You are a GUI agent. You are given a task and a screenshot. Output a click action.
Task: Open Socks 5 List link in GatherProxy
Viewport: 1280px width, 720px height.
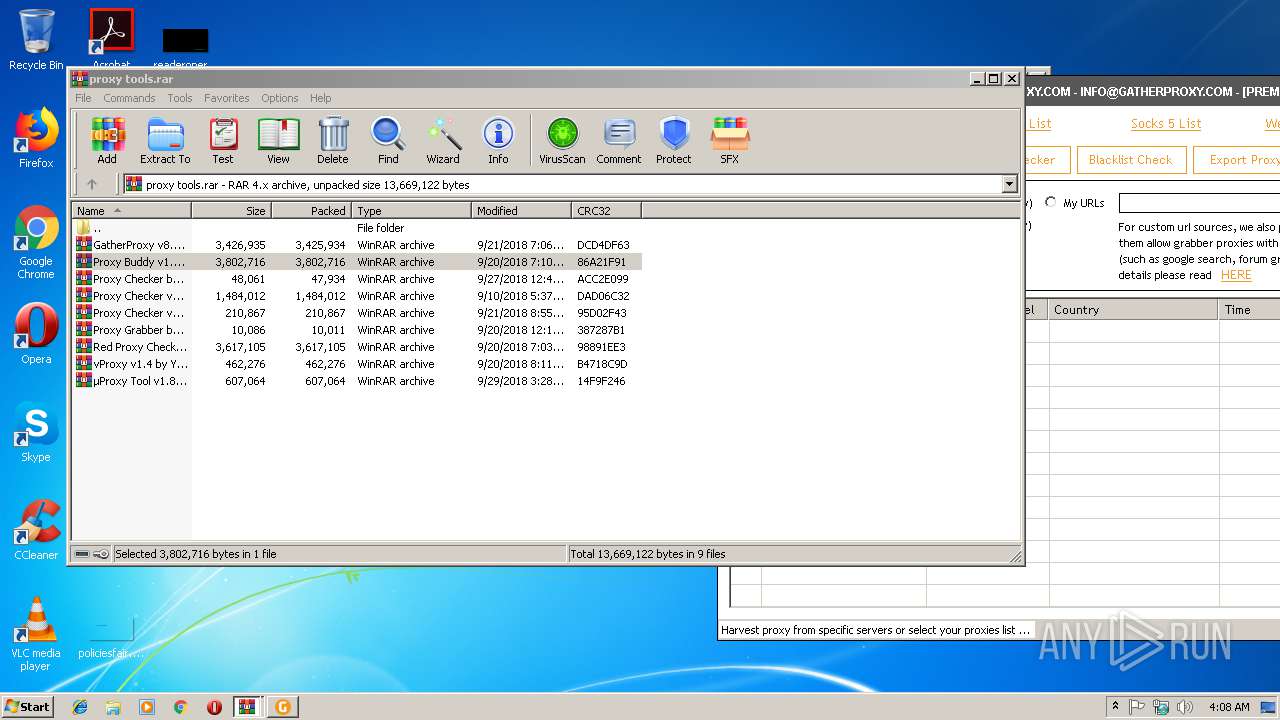1166,124
